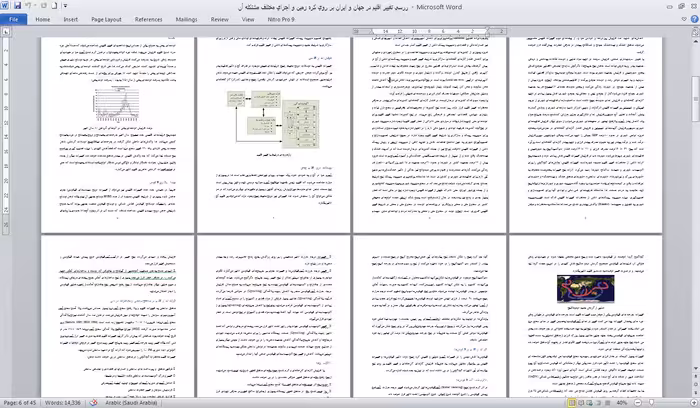
Task: Click the horizontal ruler
Action: click(429, 31)
